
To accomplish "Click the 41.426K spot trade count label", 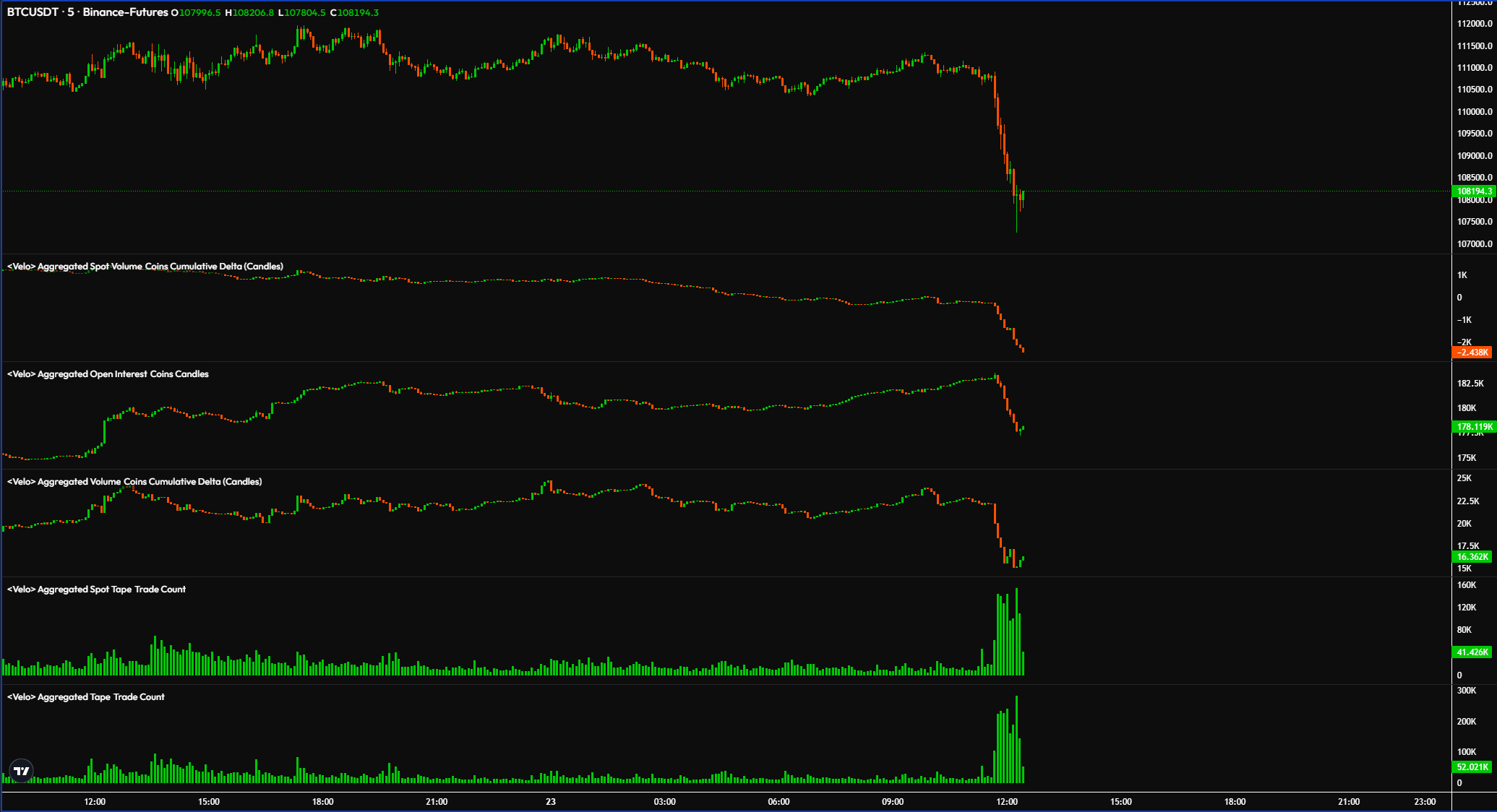I will point(1472,652).
